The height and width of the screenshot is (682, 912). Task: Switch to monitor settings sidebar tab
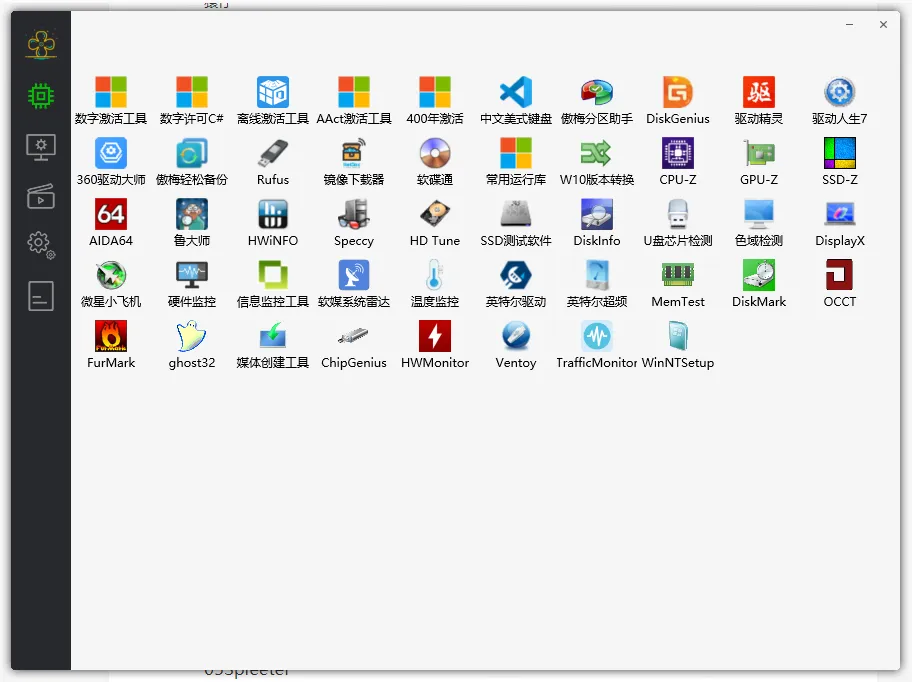41,147
